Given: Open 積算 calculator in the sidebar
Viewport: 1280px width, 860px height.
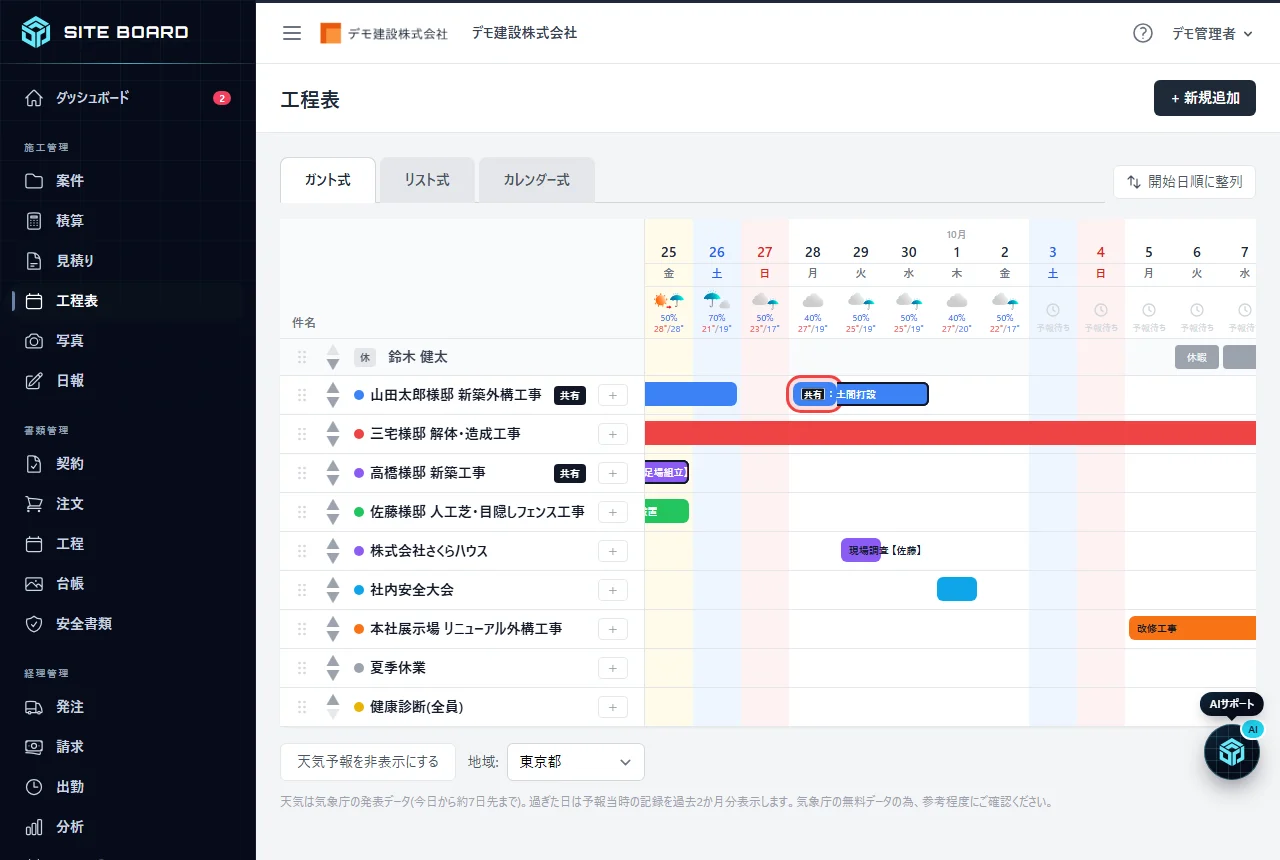Looking at the screenshot, I should (x=128, y=221).
